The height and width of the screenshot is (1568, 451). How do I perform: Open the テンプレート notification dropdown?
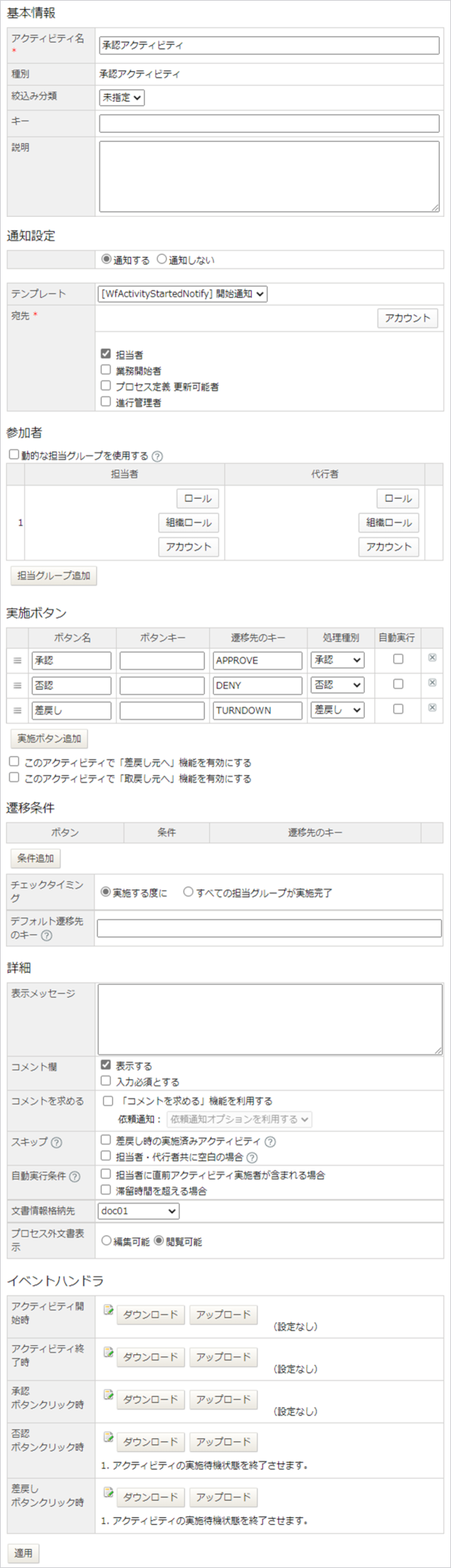183,293
